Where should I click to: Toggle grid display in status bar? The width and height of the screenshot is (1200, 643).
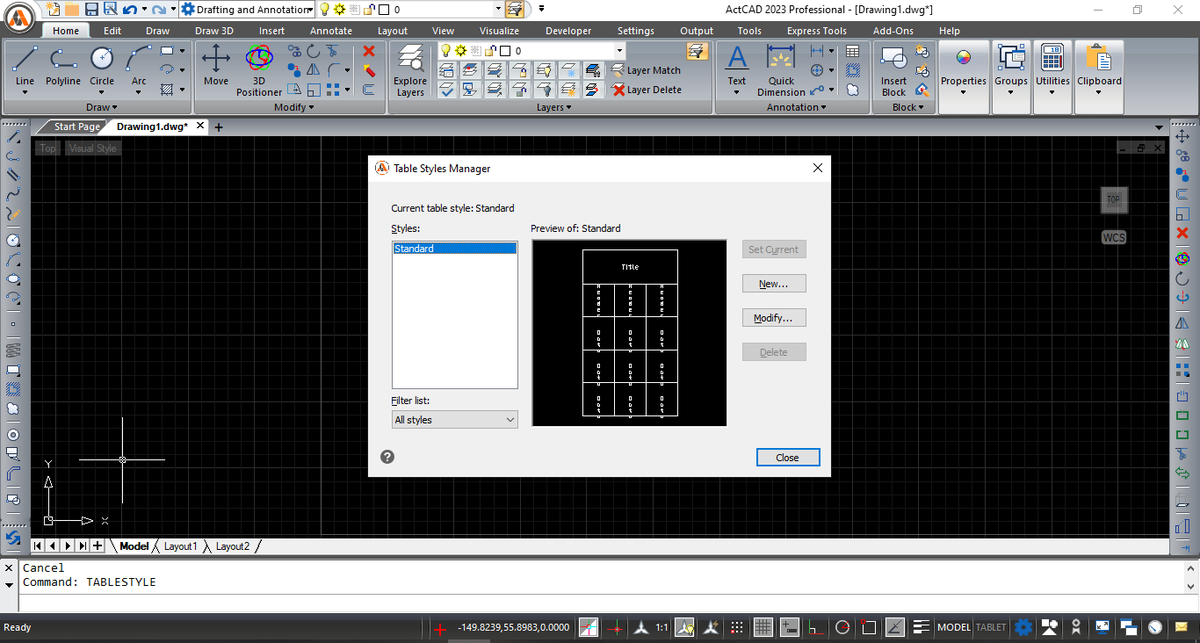pyautogui.click(x=764, y=628)
